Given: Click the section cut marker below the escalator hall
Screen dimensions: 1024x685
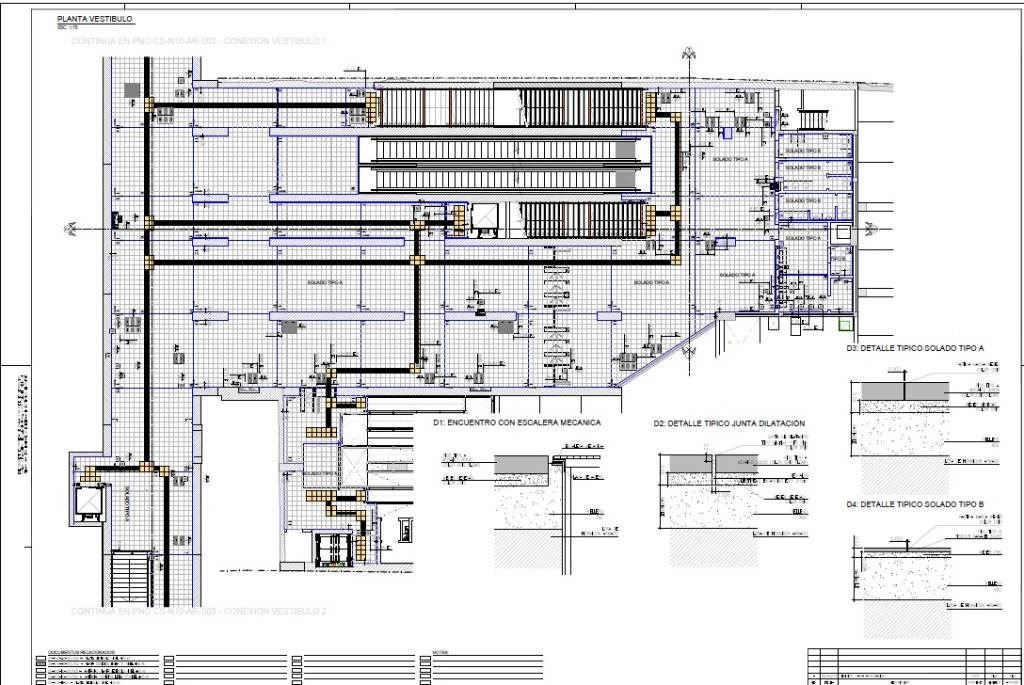Looking at the screenshot, I should (x=688, y=353).
